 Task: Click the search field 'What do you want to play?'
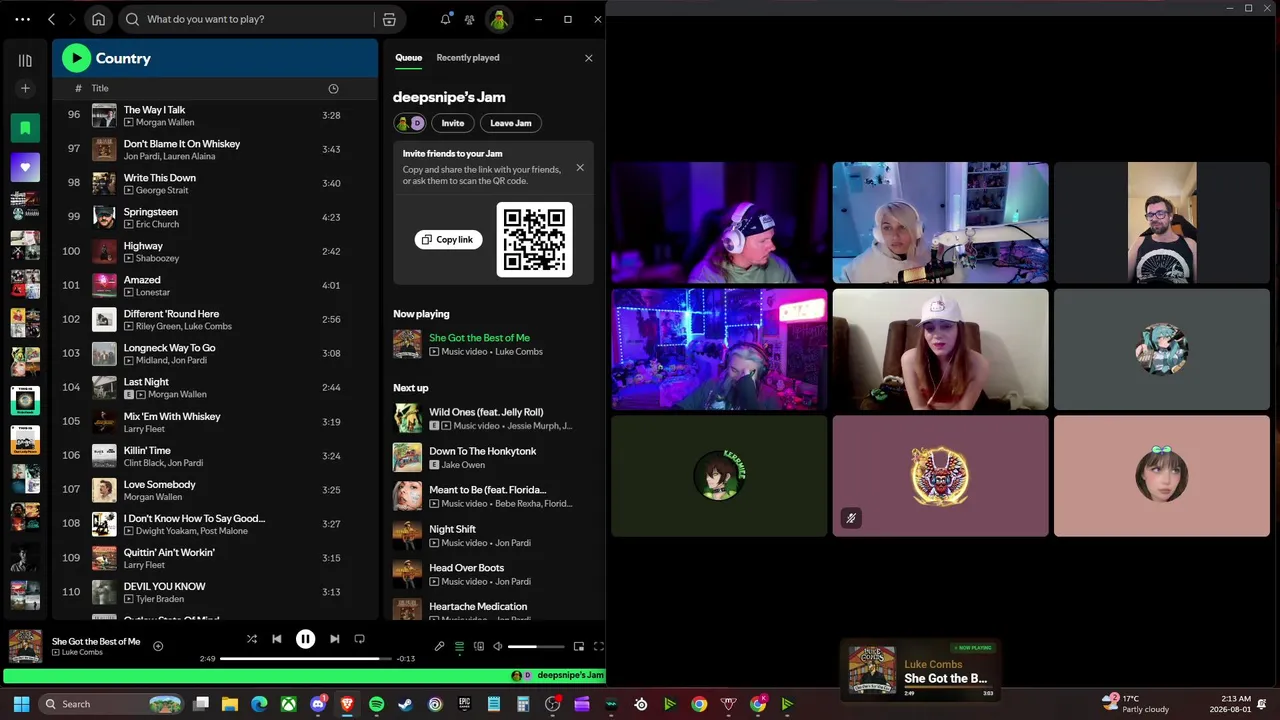click(x=246, y=19)
